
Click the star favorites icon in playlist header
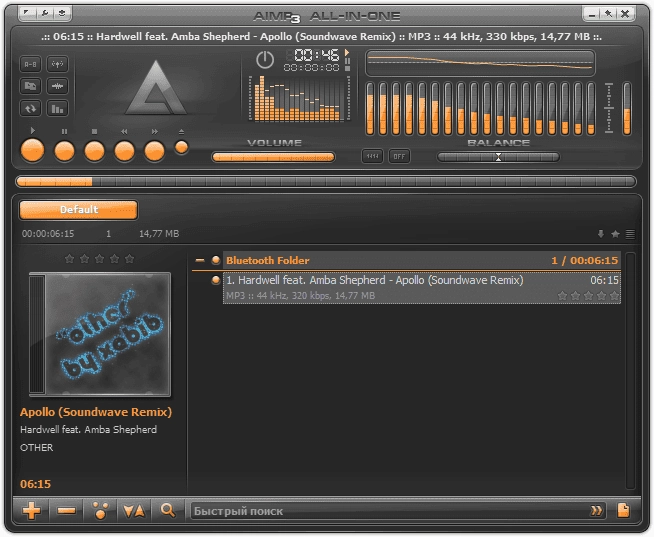pyautogui.click(x=615, y=234)
